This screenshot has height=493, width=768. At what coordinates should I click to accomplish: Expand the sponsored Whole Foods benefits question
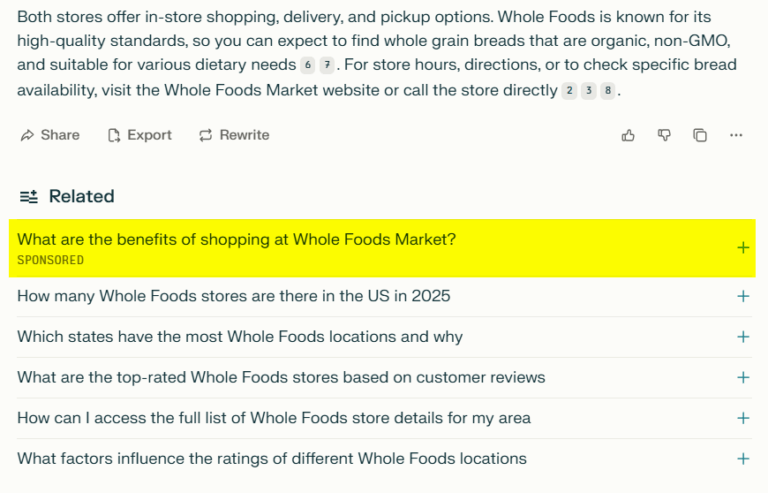click(742, 248)
